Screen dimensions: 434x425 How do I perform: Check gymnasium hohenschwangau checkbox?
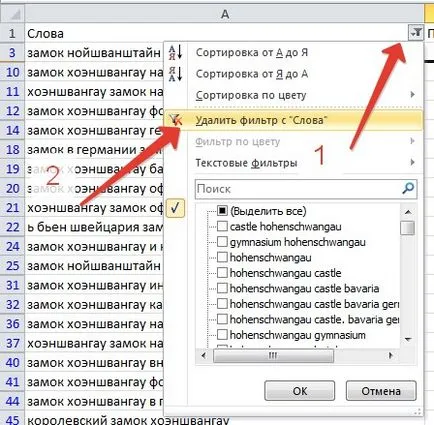[222, 242]
